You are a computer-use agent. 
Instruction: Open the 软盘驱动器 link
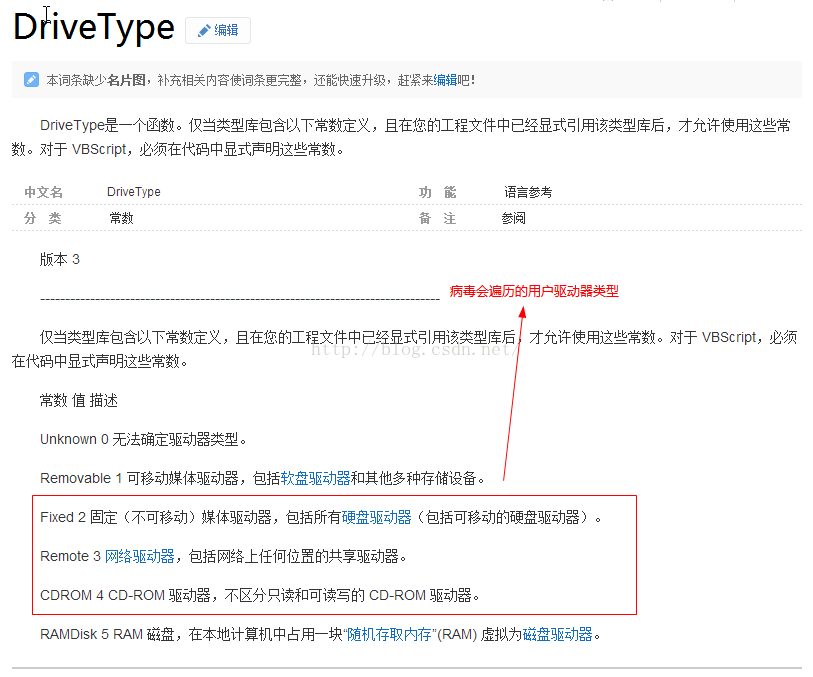point(315,478)
